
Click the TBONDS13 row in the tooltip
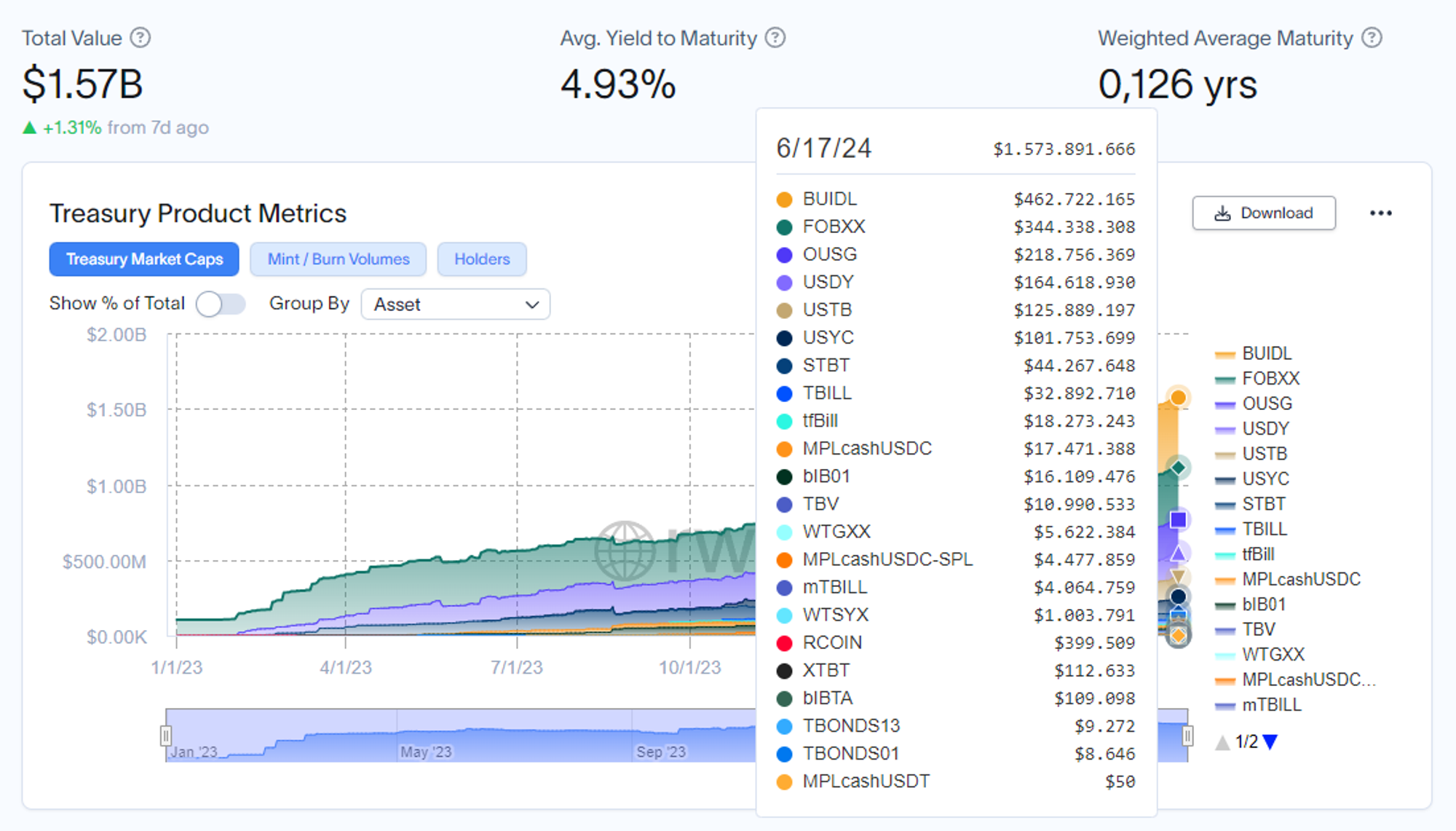[956, 726]
